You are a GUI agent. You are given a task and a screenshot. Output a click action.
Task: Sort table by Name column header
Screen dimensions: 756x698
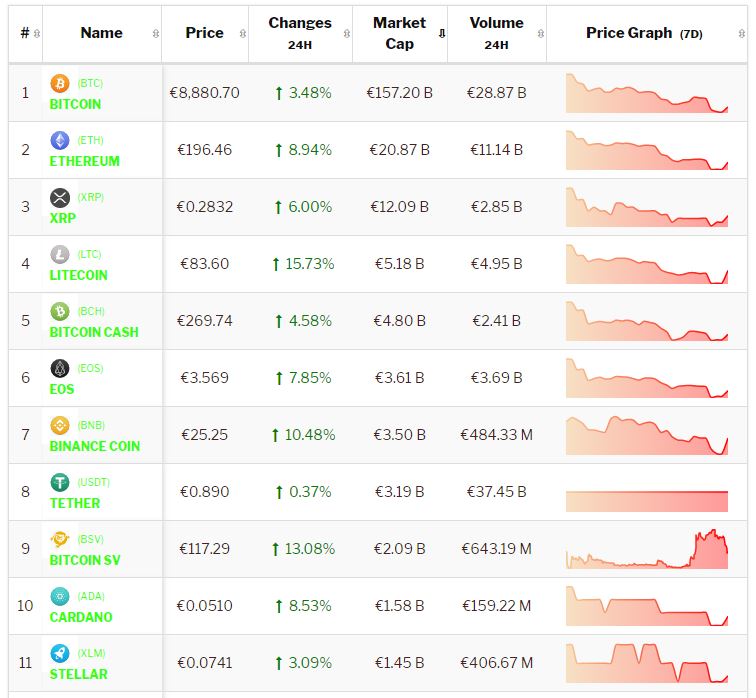(x=101, y=33)
